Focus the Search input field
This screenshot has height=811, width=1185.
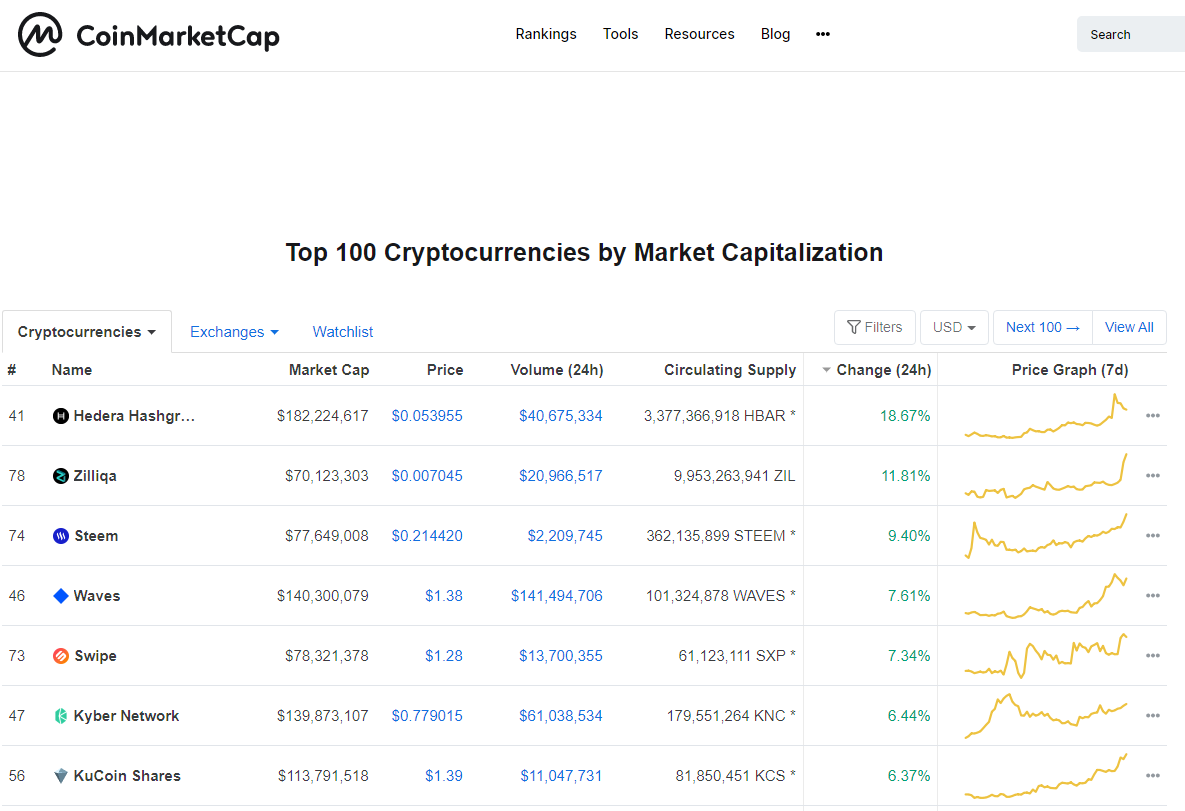tap(1131, 35)
